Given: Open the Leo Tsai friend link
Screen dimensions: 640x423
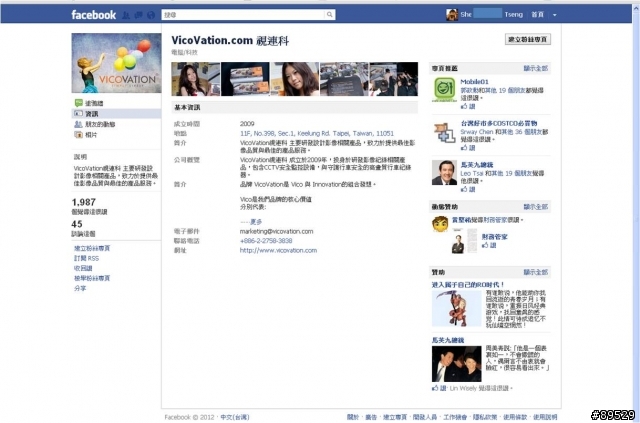Looking at the screenshot, I should pyautogui.click(x=472, y=173).
